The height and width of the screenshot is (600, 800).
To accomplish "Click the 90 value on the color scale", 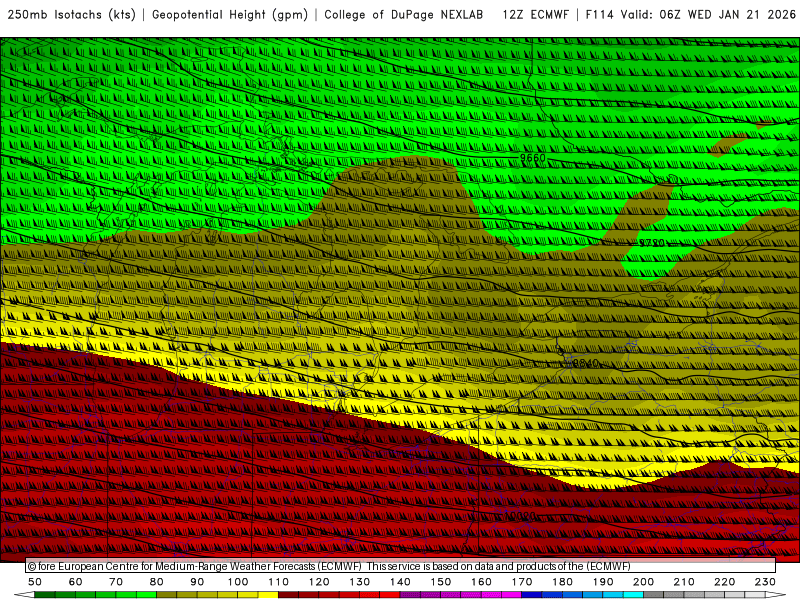I will pyautogui.click(x=197, y=582).
